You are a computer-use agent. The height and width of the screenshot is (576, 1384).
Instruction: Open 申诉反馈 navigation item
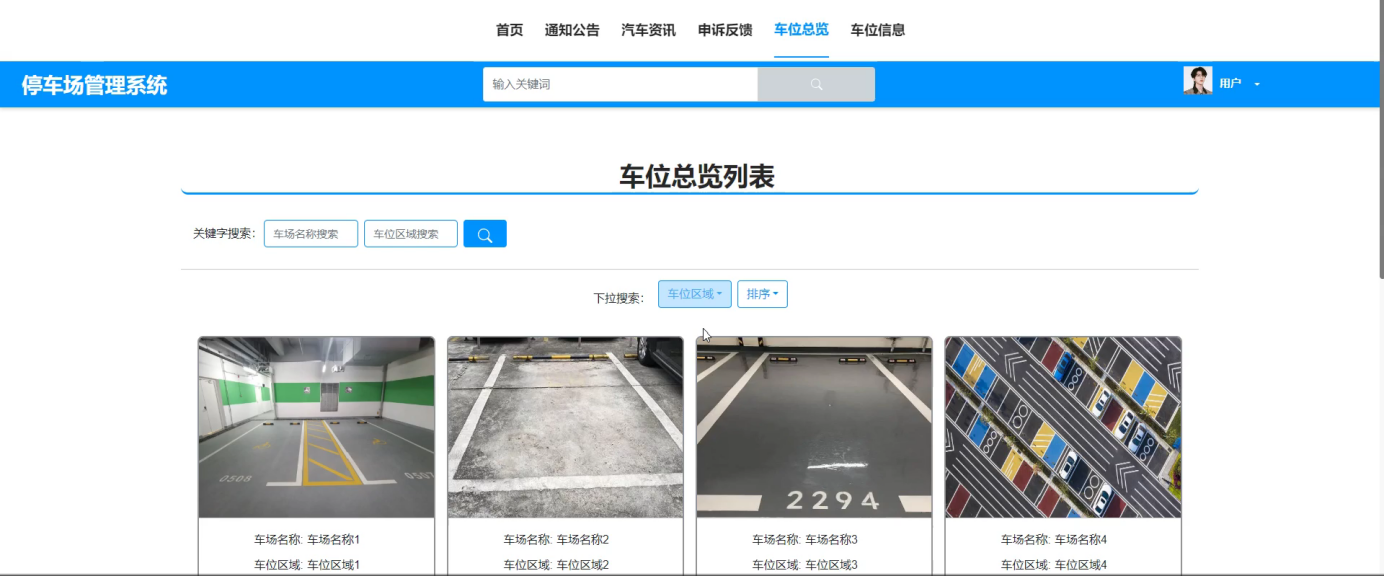725,30
